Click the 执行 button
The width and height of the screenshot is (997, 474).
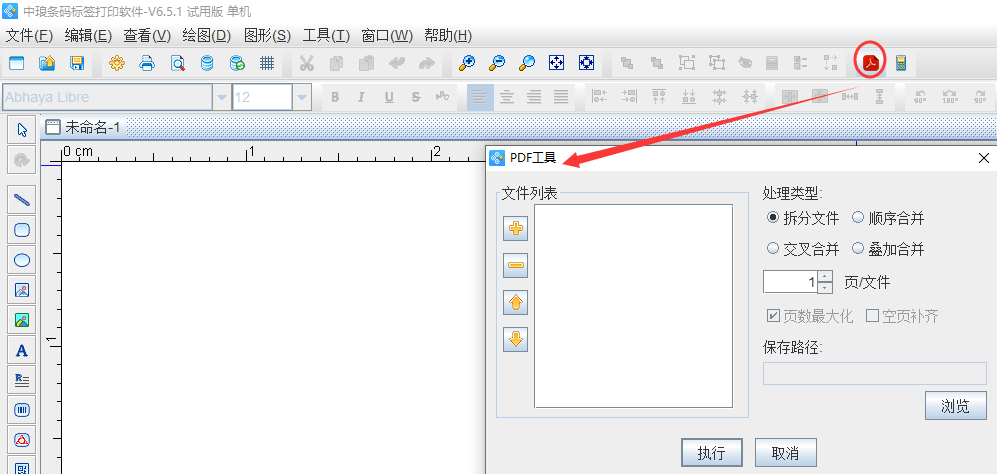(711, 453)
